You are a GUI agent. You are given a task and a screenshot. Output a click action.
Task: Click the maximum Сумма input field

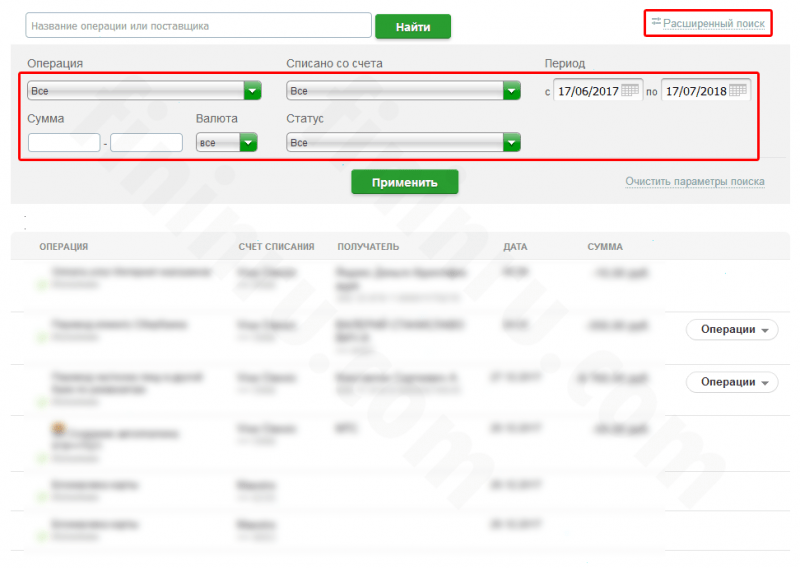pos(146,142)
